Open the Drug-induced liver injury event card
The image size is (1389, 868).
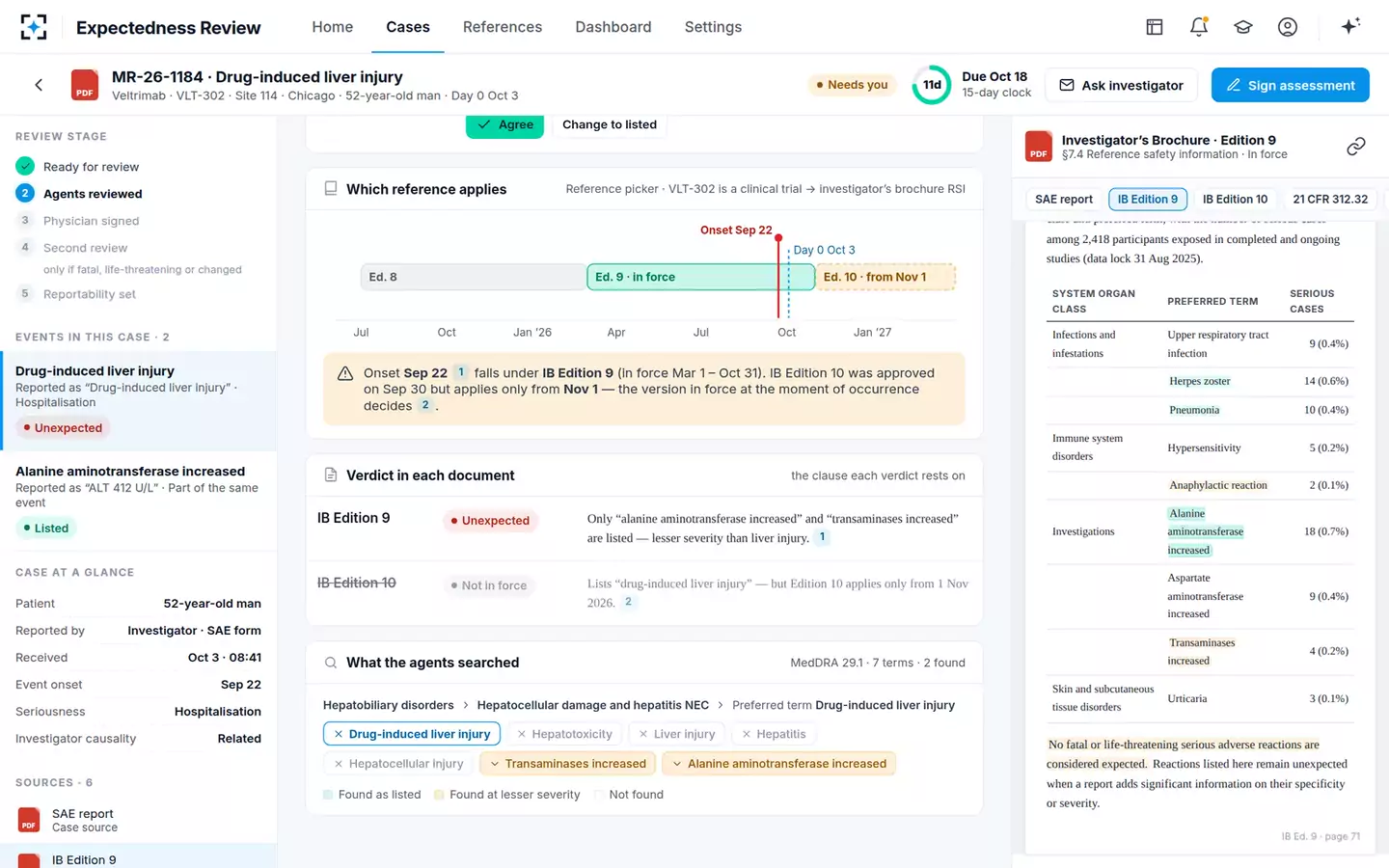[x=139, y=400]
